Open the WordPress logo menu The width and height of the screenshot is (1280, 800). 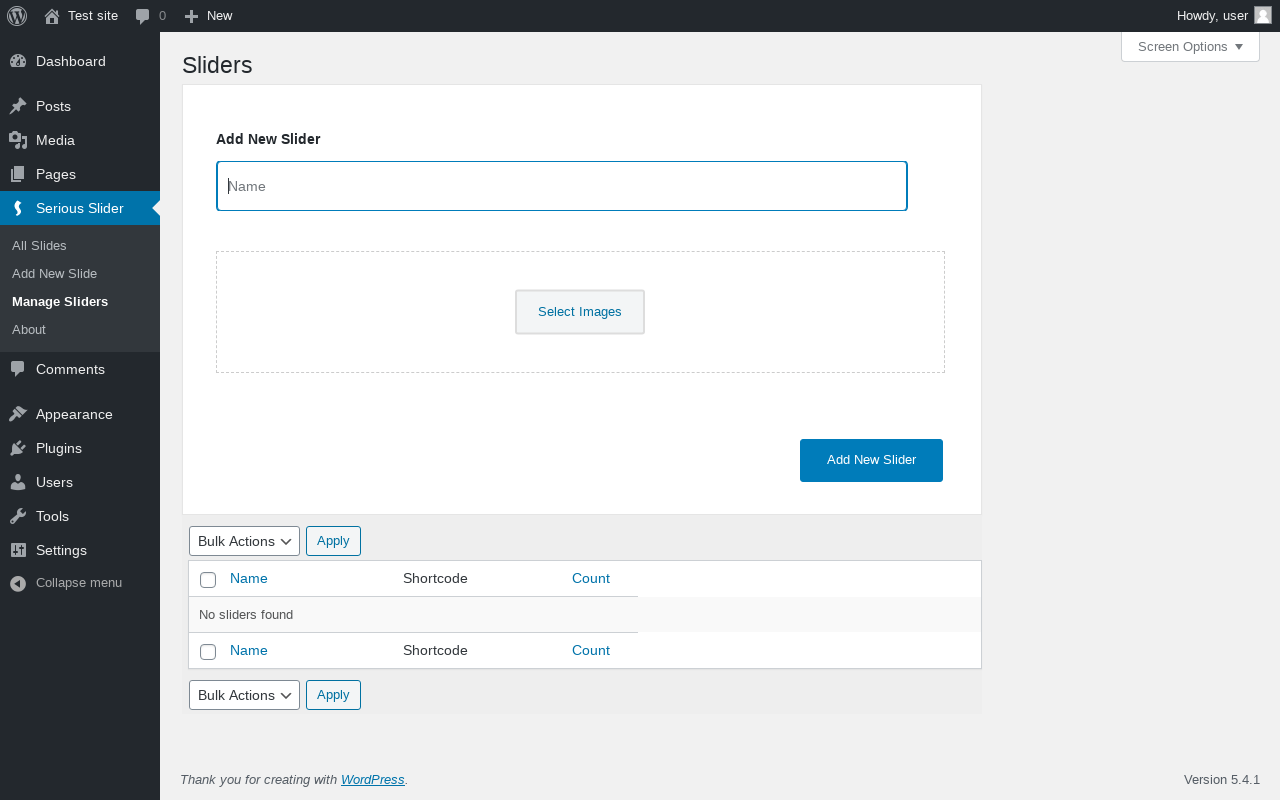click(x=17, y=16)
